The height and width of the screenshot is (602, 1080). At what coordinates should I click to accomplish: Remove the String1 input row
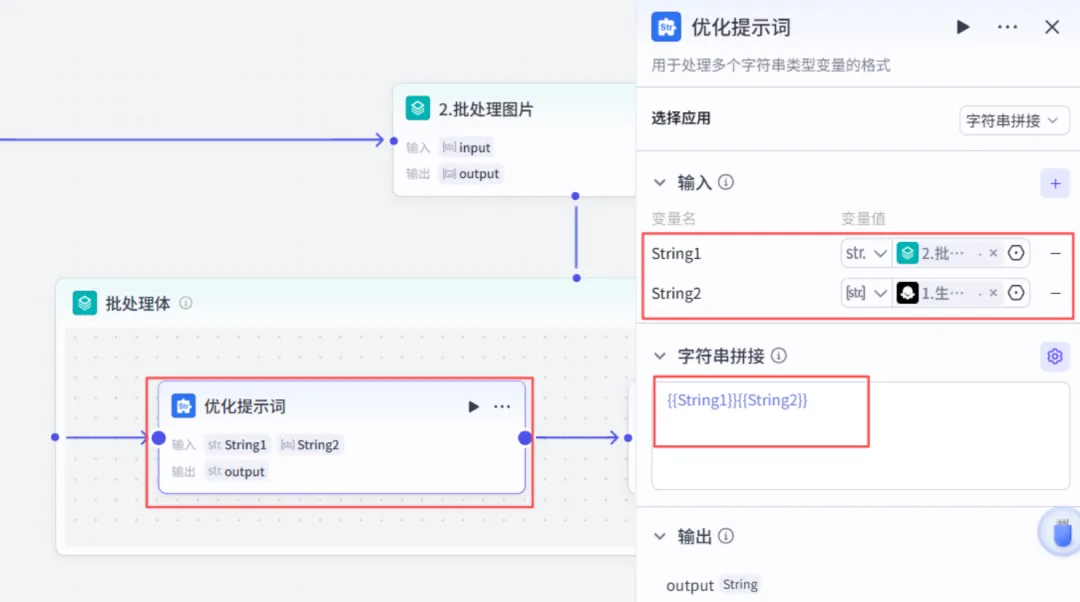(x=1055, y=253)
